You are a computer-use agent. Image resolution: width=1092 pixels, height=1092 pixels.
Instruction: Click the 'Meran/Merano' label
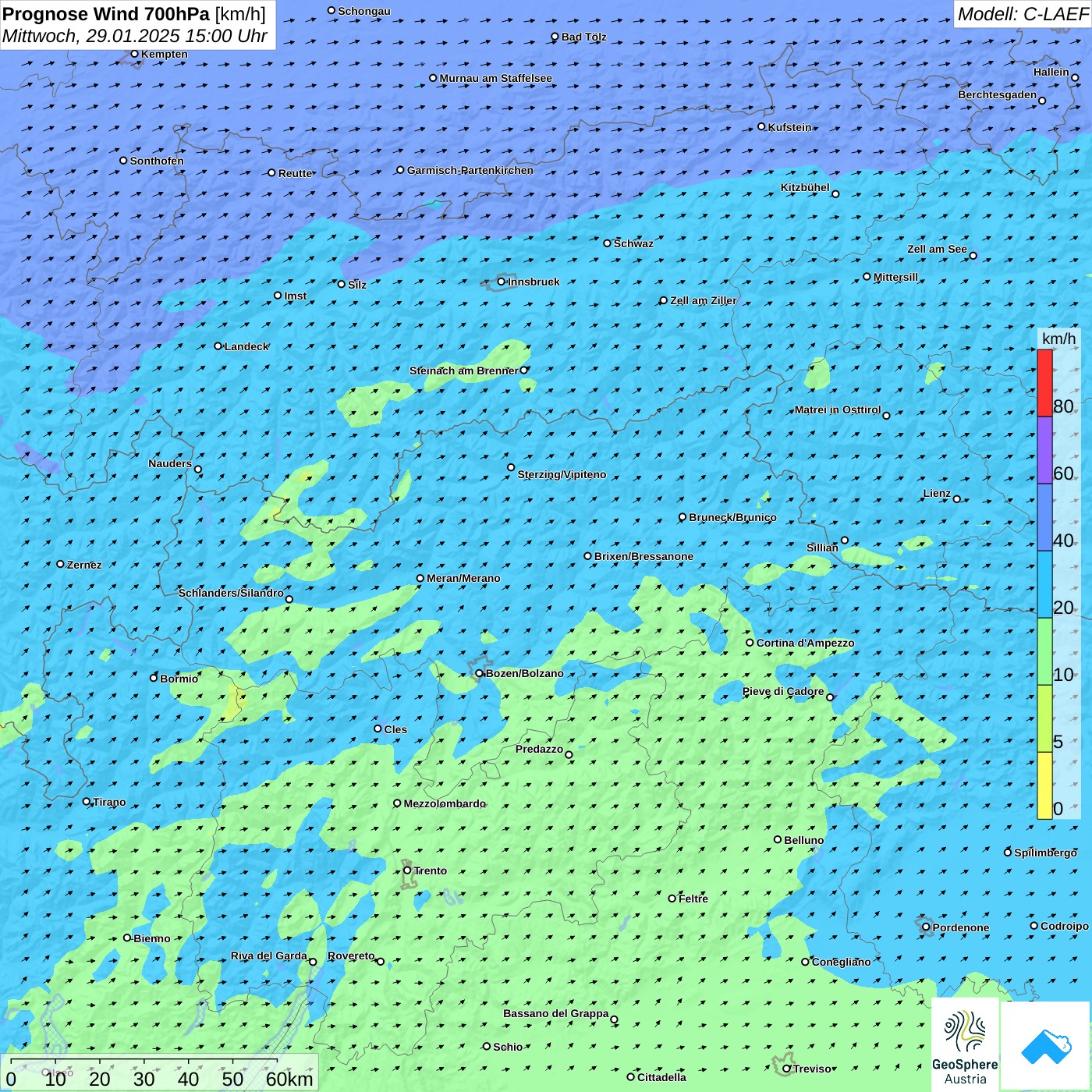tap(463, 578)
